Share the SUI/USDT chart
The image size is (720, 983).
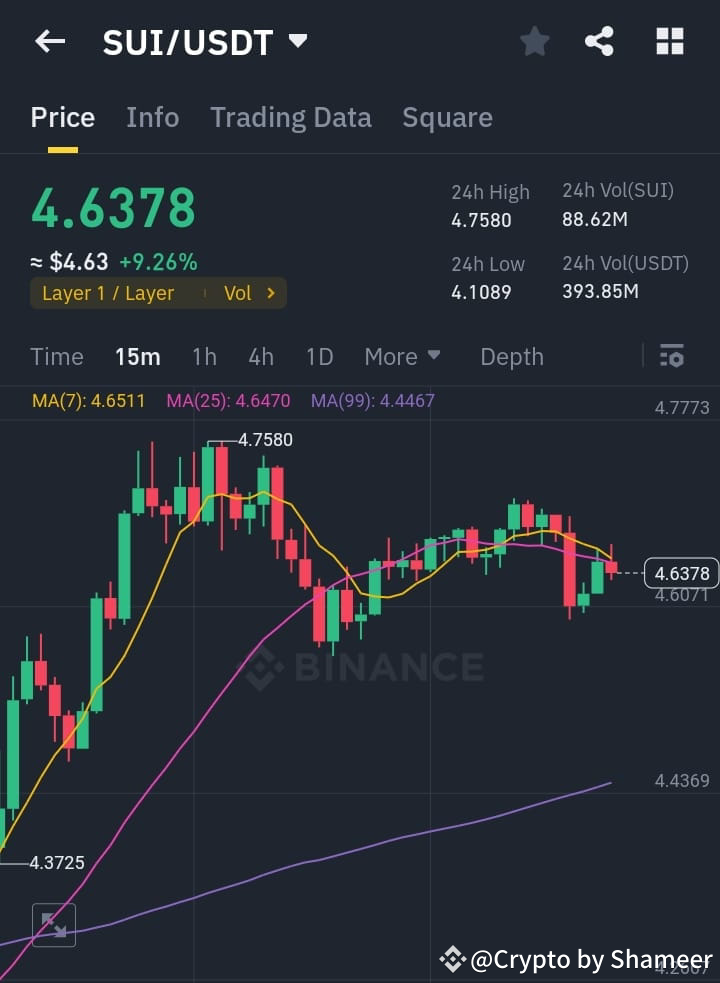coord(599,42)
